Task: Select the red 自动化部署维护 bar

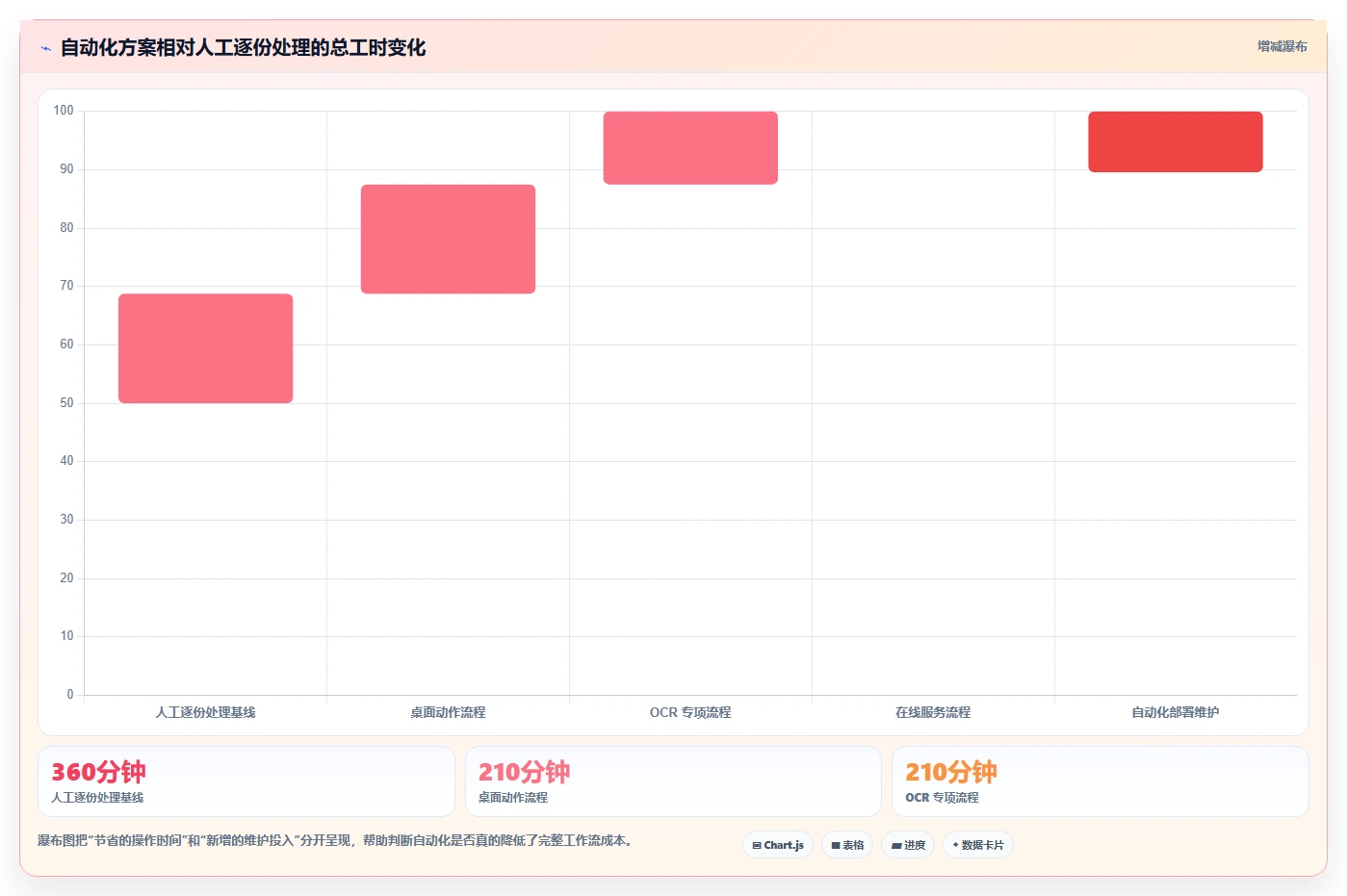Action: click(x=1175, y=141)
